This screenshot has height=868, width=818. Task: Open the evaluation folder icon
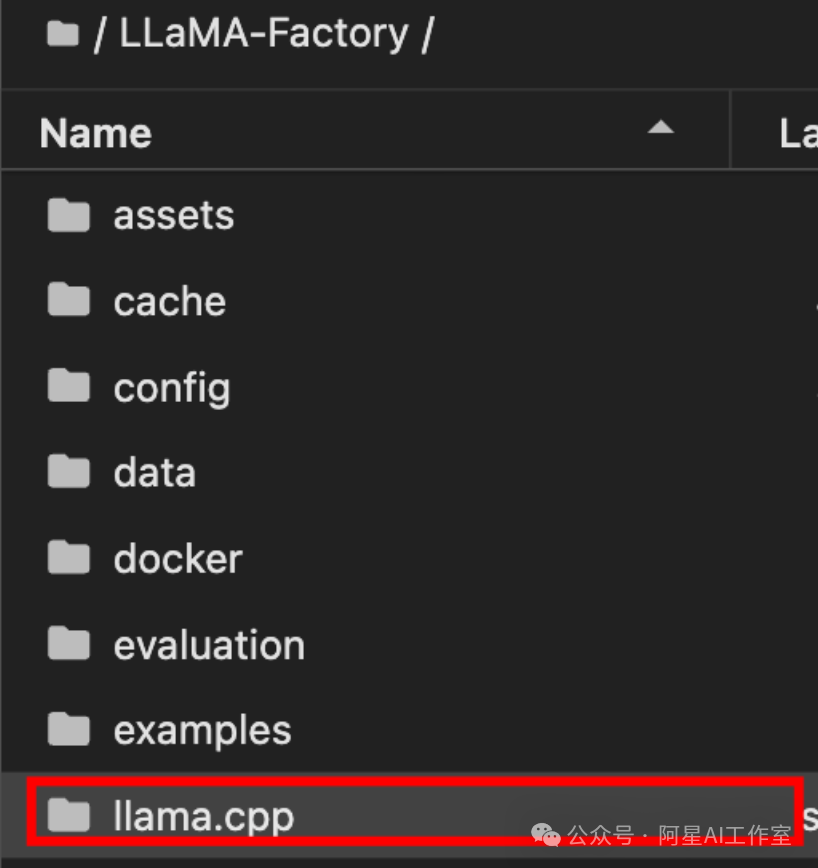(x=69, y=644)
